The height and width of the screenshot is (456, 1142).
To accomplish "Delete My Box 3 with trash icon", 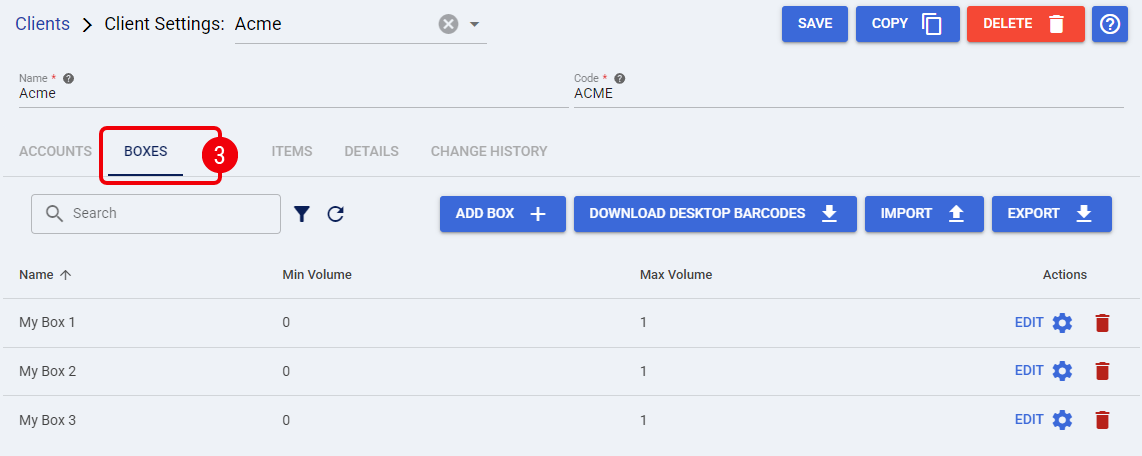I will [1102, 420].
